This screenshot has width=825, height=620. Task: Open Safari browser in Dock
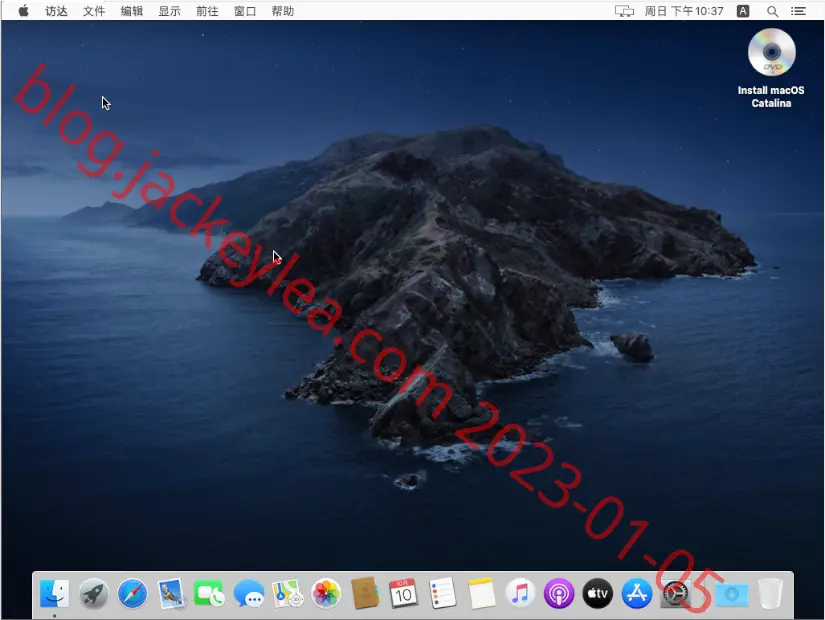[132, 594]
